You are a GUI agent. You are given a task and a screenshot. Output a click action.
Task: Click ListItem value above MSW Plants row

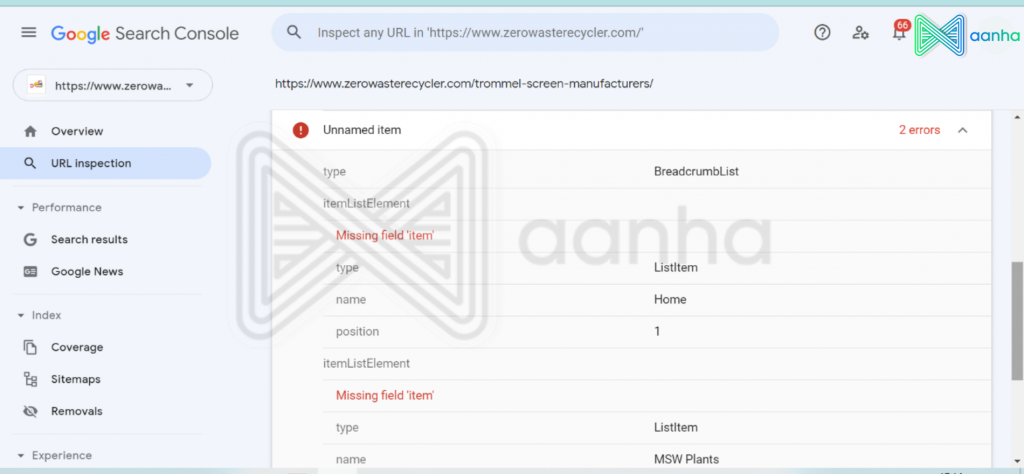click(x=676, y=428)
